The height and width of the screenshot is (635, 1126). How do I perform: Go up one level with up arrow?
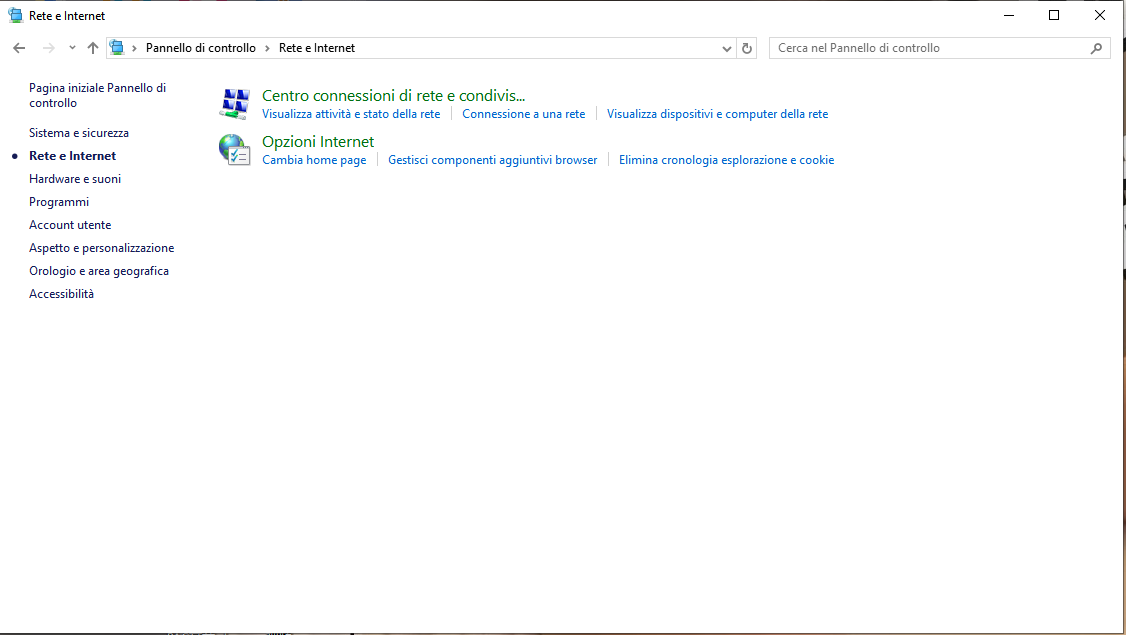(x=93, y=48)
